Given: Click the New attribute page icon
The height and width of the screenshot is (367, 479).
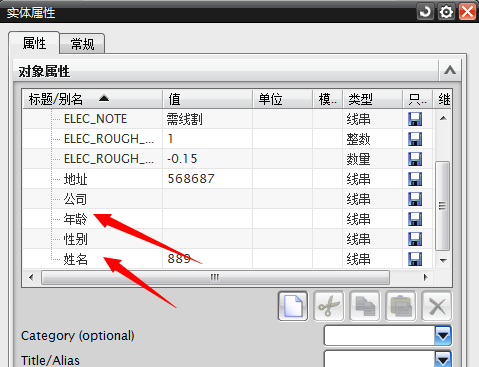Looking at the screenshot, I should pyautogui.click(x=293, y=306).
